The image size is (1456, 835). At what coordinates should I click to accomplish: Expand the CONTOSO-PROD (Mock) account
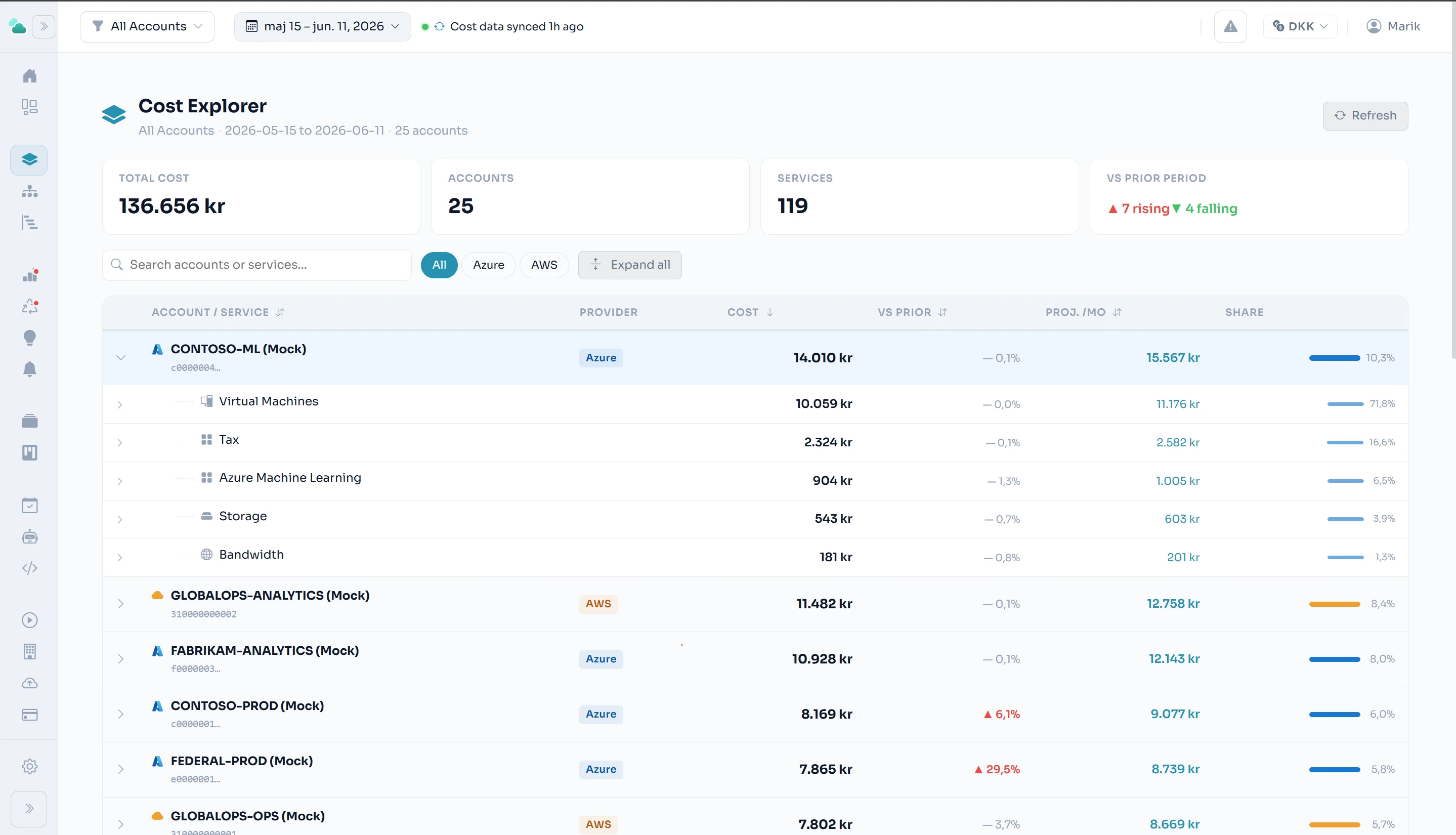point(120,714)
